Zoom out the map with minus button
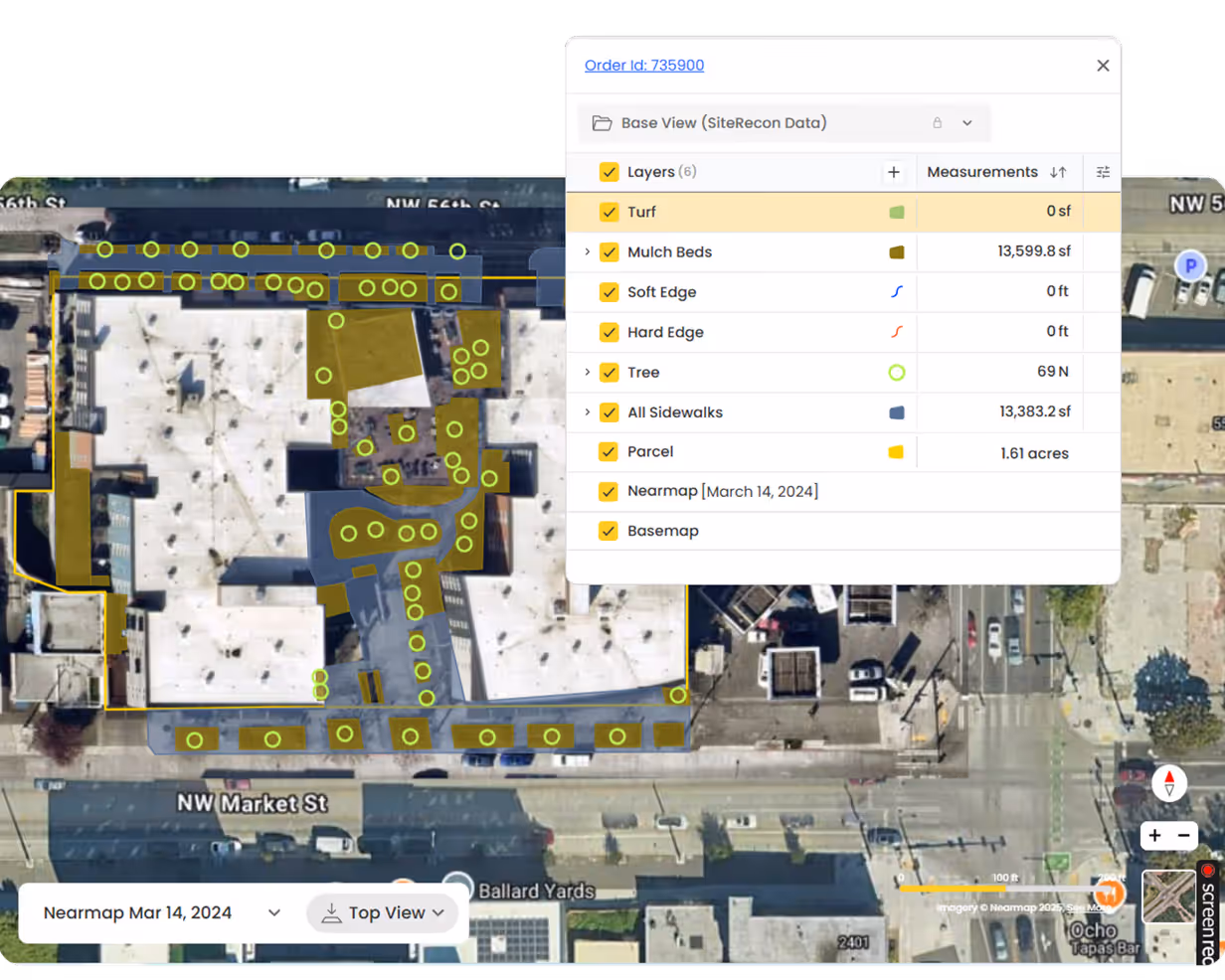The image size is (1225, 980). tap(1183, 836)
